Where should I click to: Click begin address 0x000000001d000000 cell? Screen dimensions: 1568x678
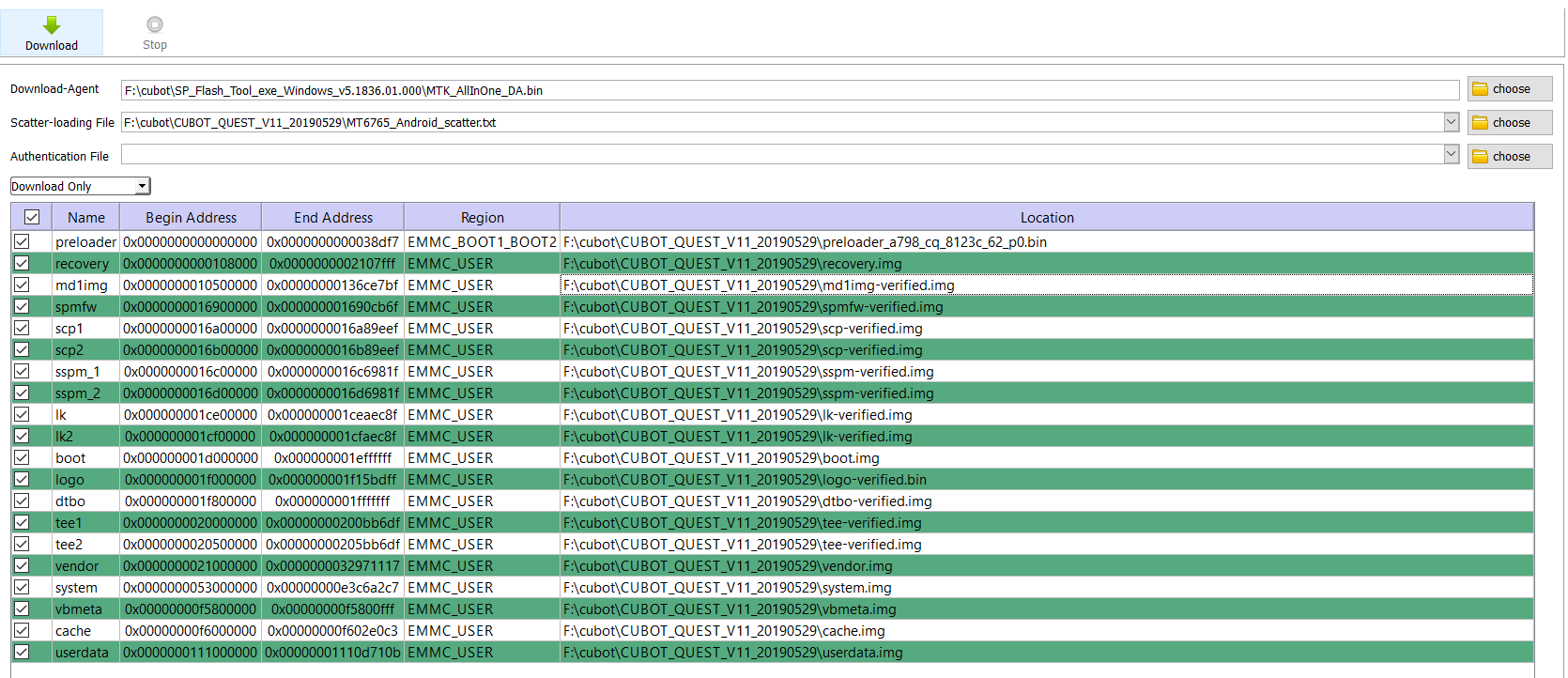[191, 457]
